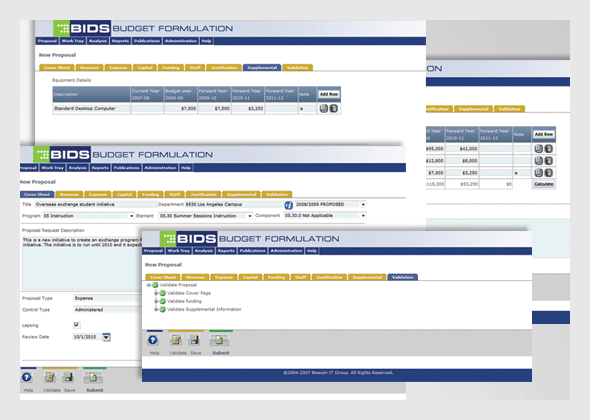Click Save icon in Validation window toolbar
Image resolution: width=590 pixels, height=420 pixels.
(194, 340)
